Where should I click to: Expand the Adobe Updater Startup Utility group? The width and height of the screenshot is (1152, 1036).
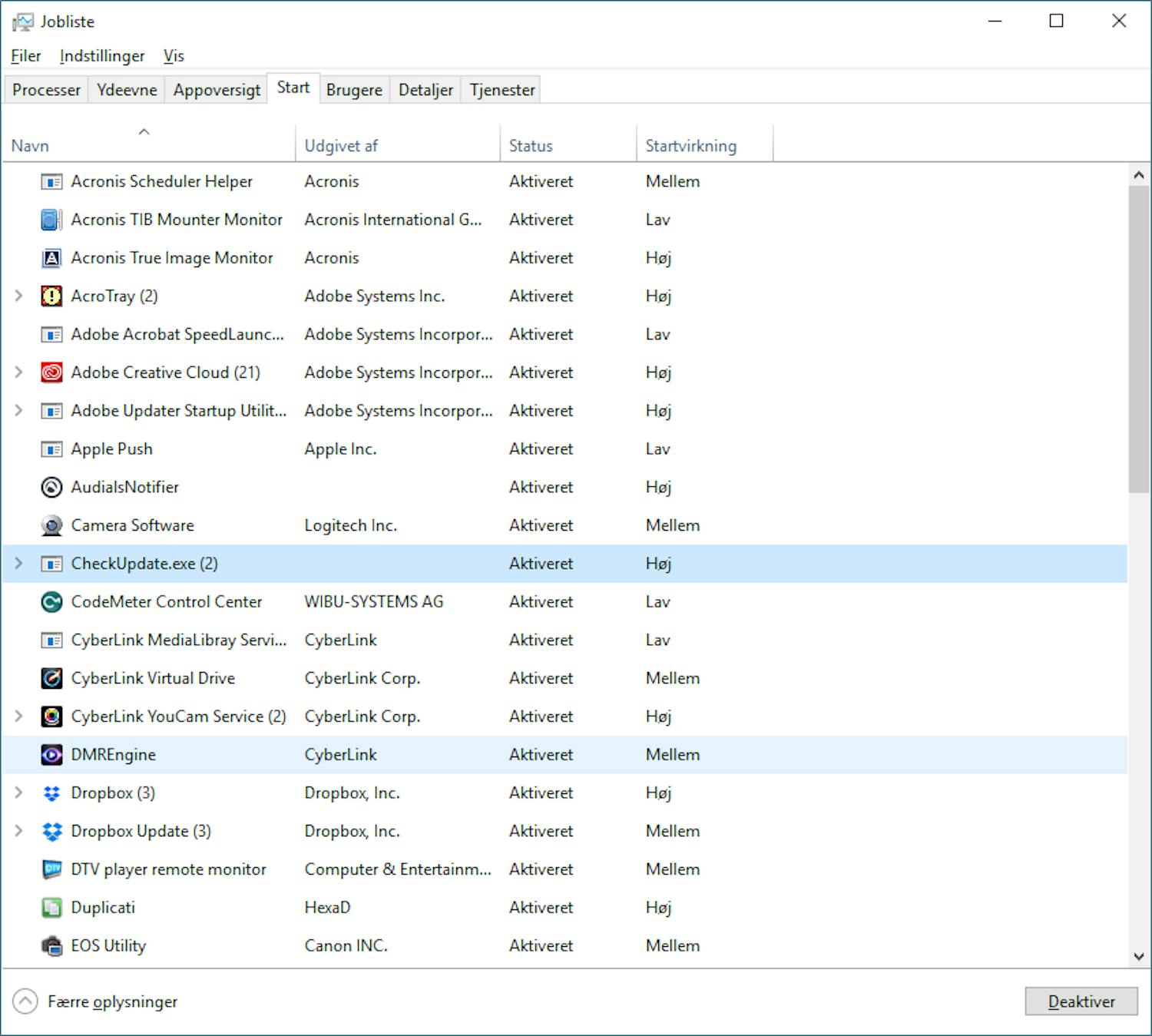point(18,411)
